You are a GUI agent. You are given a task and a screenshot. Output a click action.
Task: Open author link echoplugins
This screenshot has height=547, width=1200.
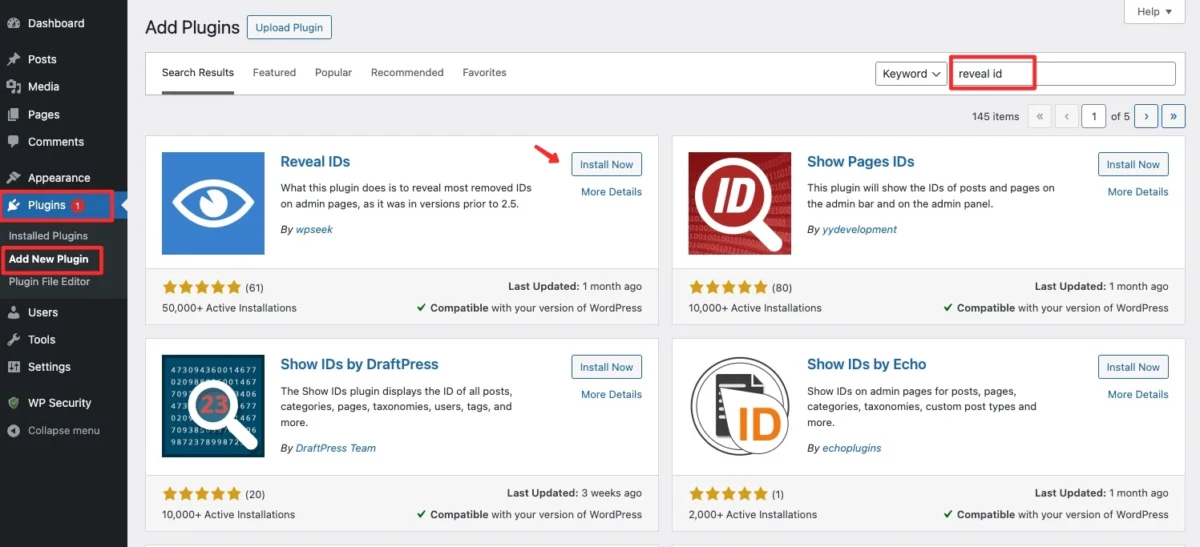tap(852, 448)
